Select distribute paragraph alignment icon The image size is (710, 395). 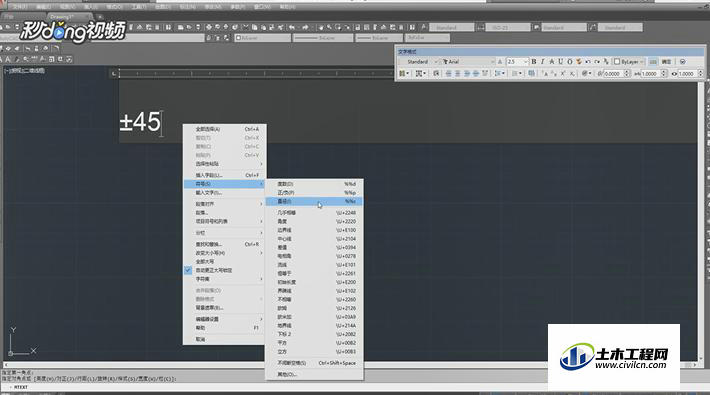pos(485,73)
